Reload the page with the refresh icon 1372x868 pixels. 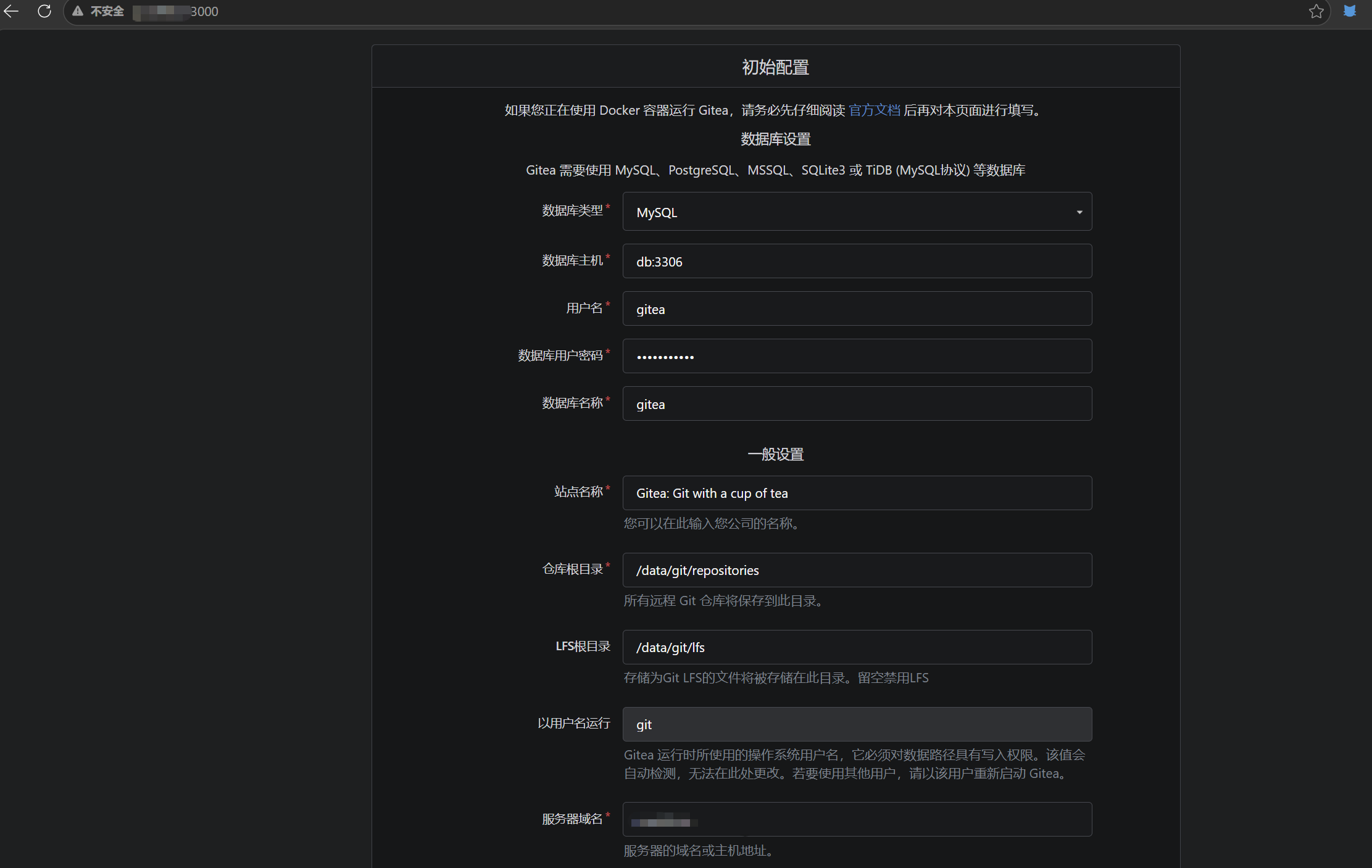click(x=44, y=11)
